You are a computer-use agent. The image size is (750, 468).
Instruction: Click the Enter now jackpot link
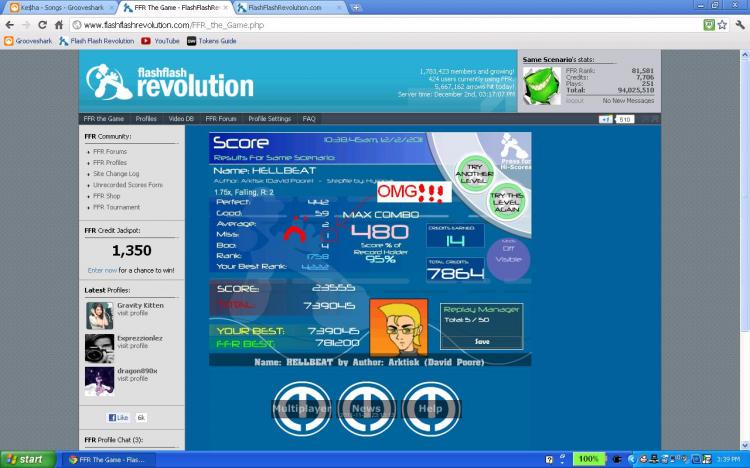(102, 270)
